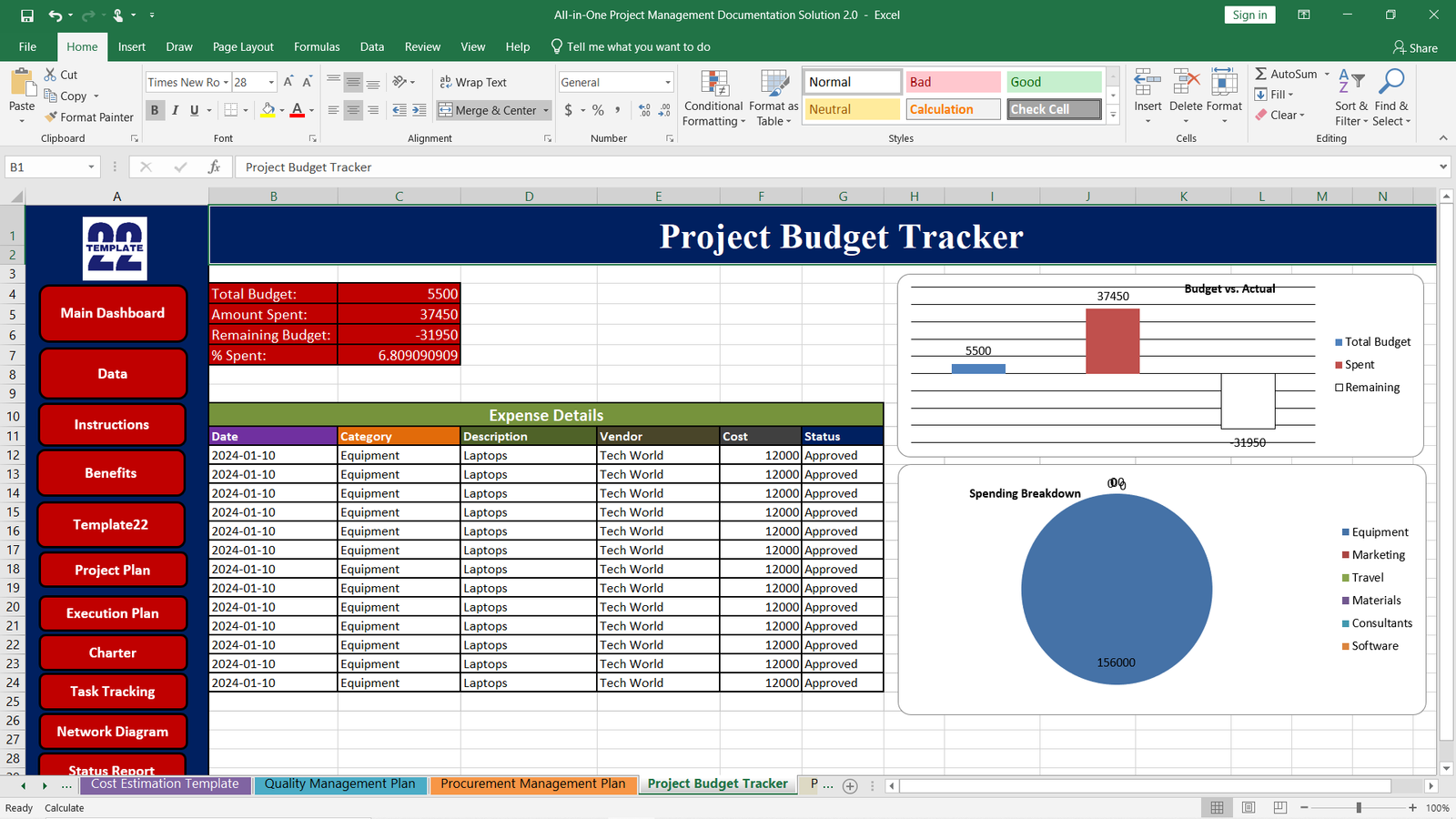Click Sign in button
The width and height of the screenshot is (1456, 819).
(1249, 15)
